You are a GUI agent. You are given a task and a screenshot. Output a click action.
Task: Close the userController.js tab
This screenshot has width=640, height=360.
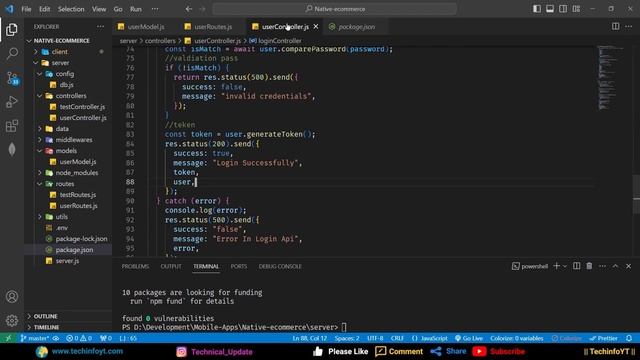[316, 27]
